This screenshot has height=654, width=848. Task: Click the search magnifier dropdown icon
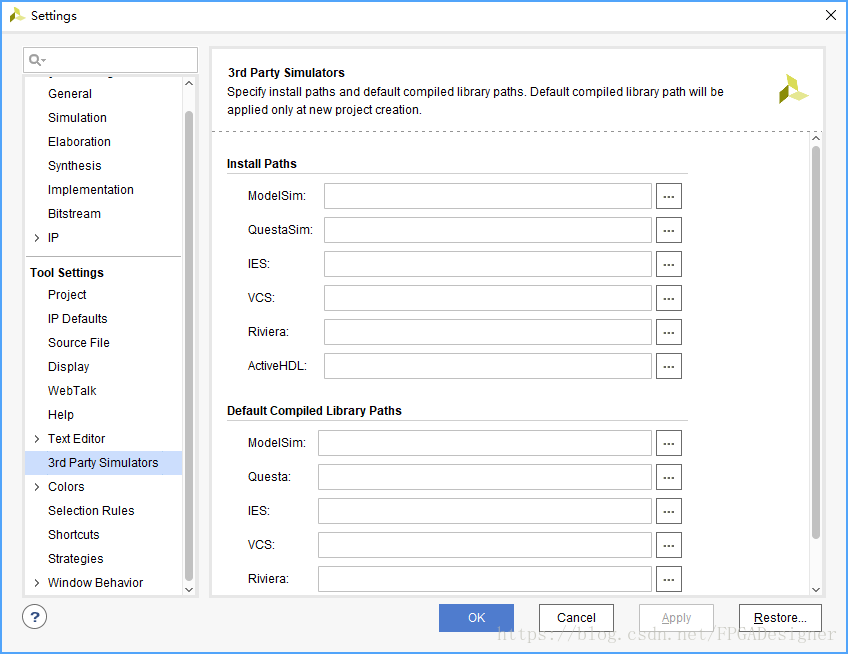(37, 60)
